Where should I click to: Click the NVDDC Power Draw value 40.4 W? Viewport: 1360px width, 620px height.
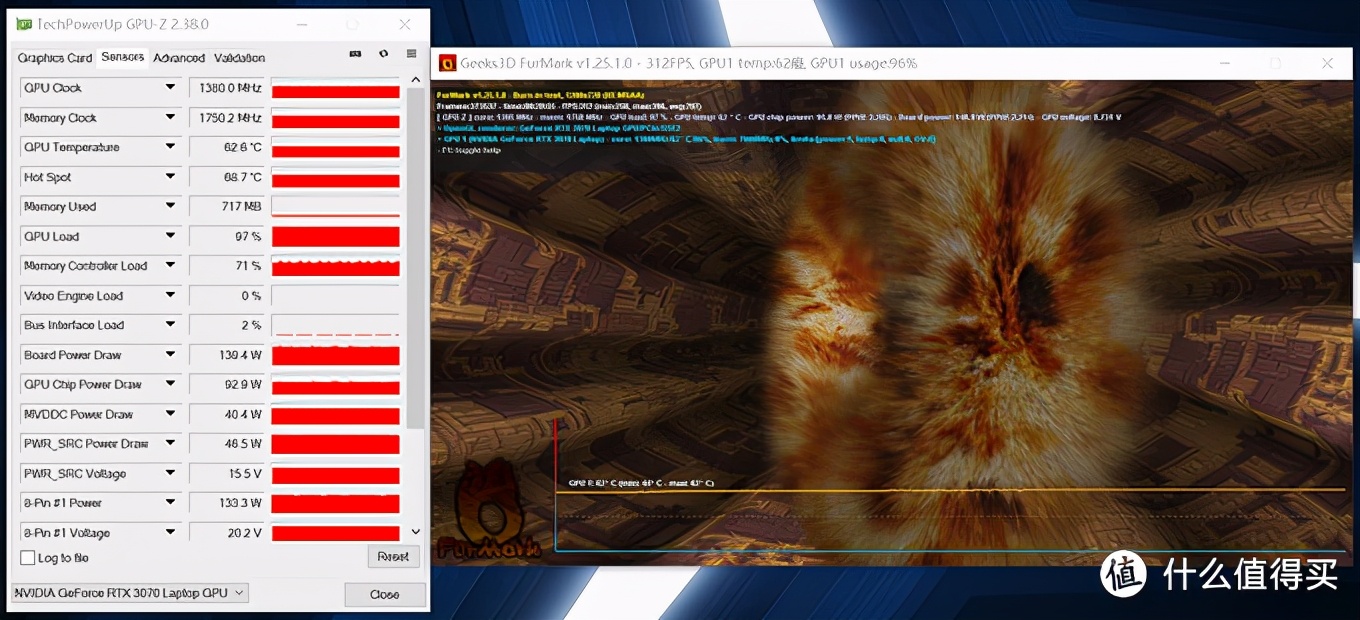[x=227, y=414]
